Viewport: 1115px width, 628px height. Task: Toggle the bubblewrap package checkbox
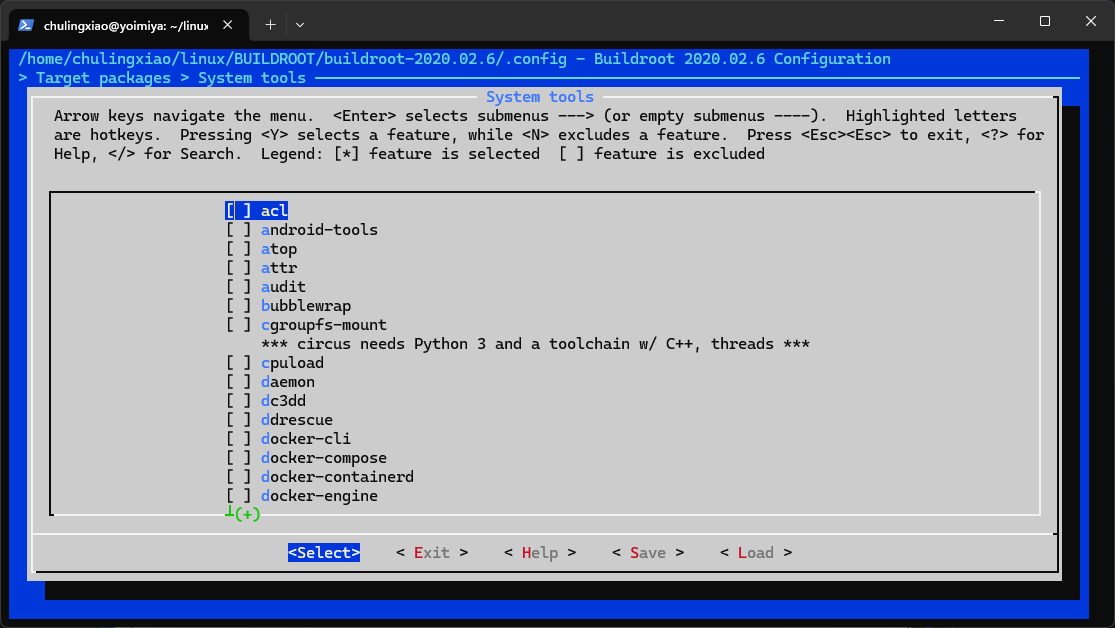click(238, 306)
